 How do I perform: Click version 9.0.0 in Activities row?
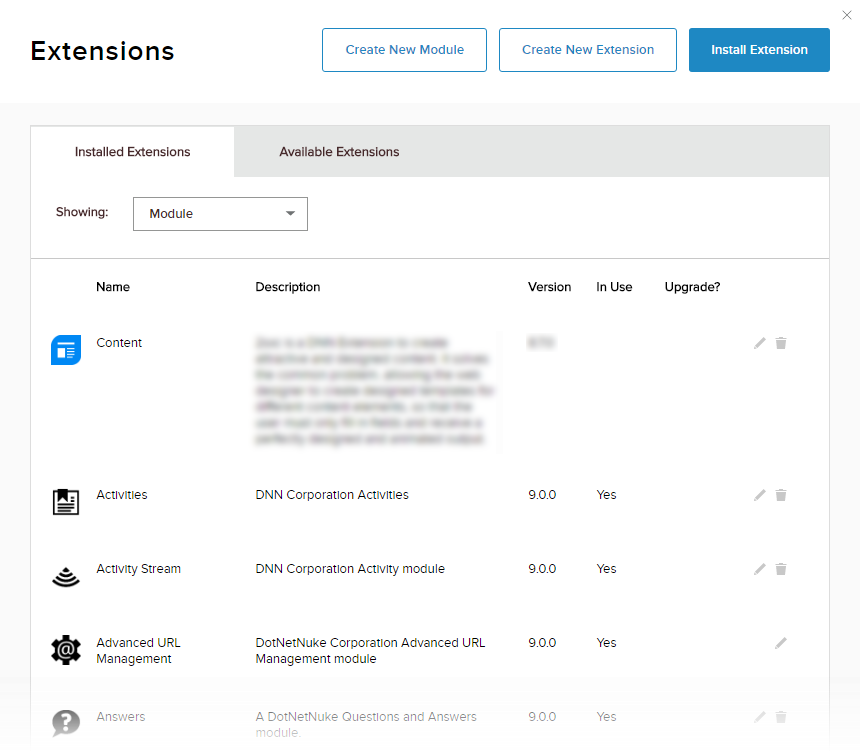pyautogui.click(x=542, y=495)
